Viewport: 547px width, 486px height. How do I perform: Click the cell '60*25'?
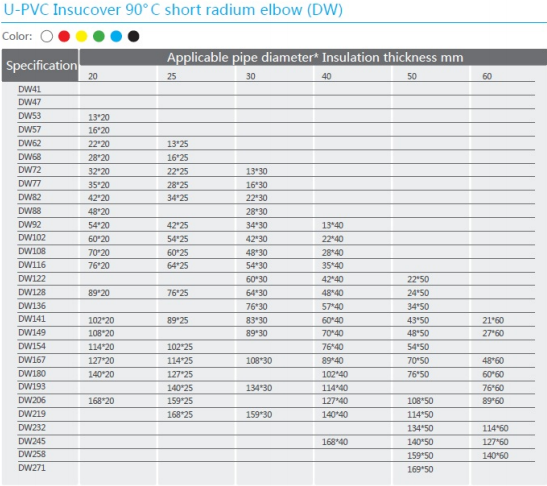pos(178,253)
